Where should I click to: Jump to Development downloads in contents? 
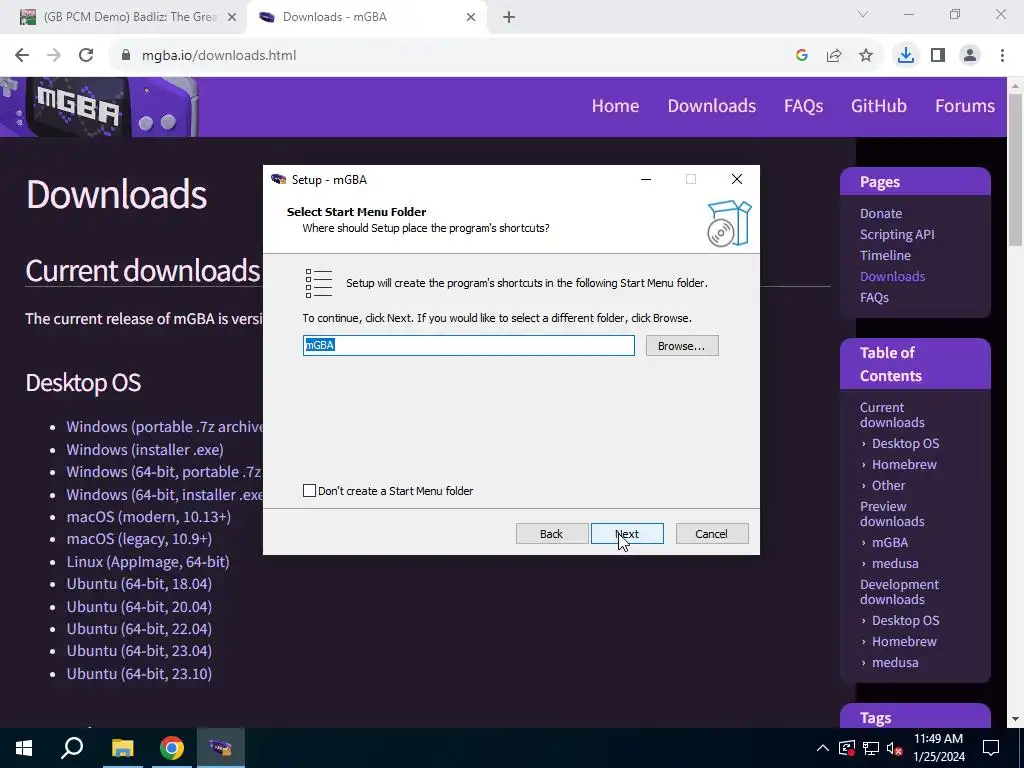[x=899, y=592]
